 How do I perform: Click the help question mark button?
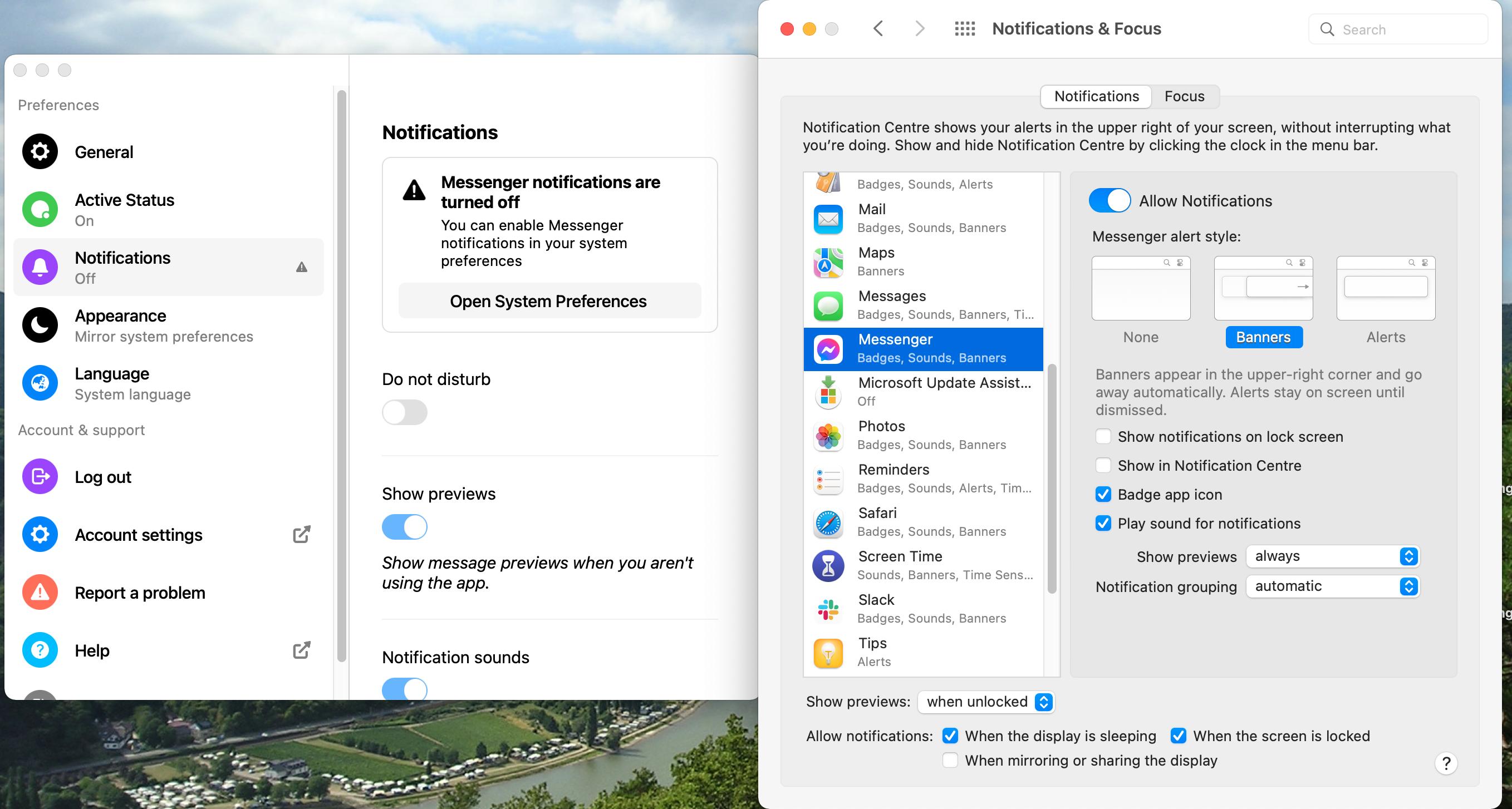coord(1446,763)
